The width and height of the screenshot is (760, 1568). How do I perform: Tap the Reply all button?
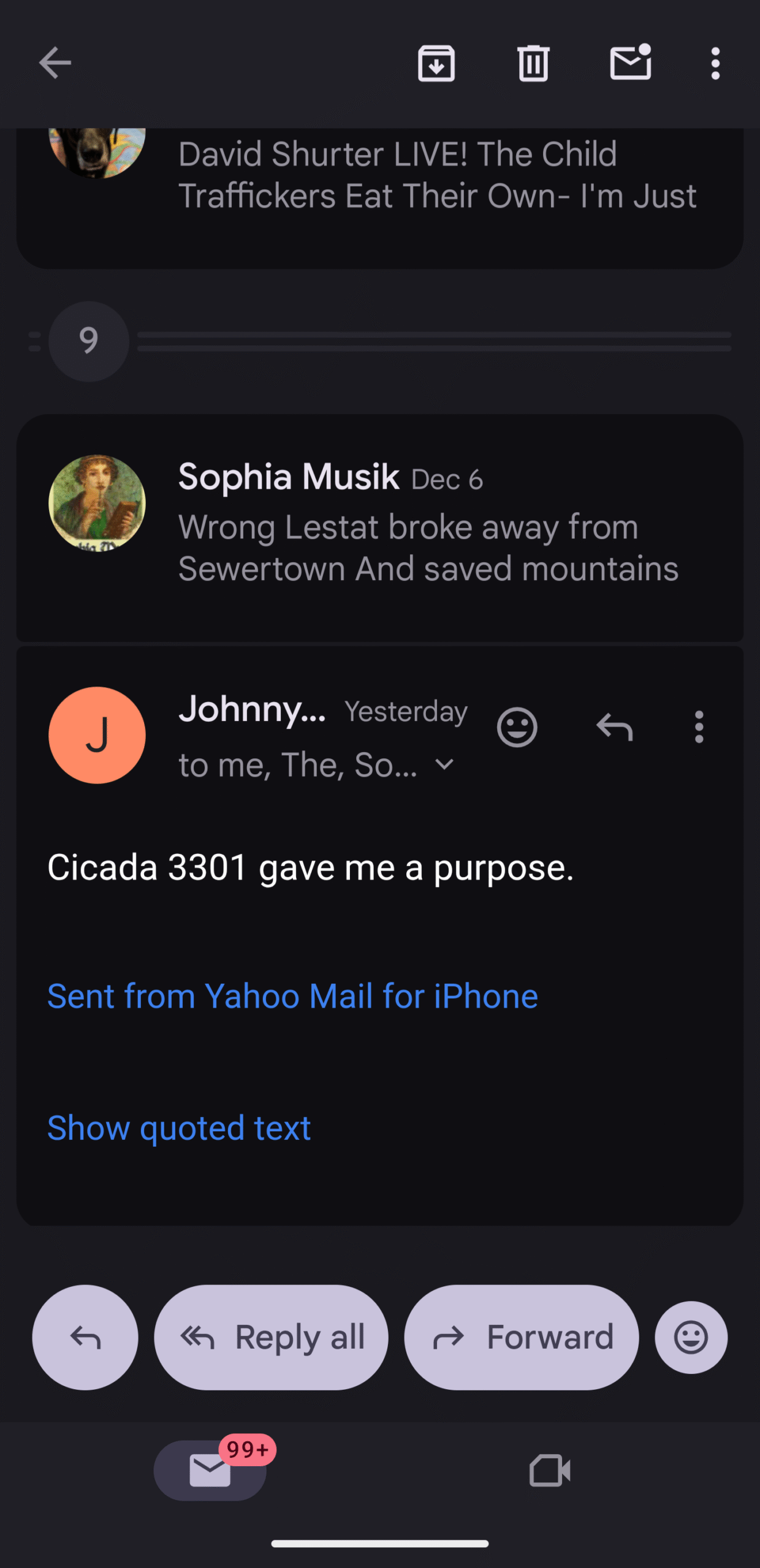(x=271, y=1337)
